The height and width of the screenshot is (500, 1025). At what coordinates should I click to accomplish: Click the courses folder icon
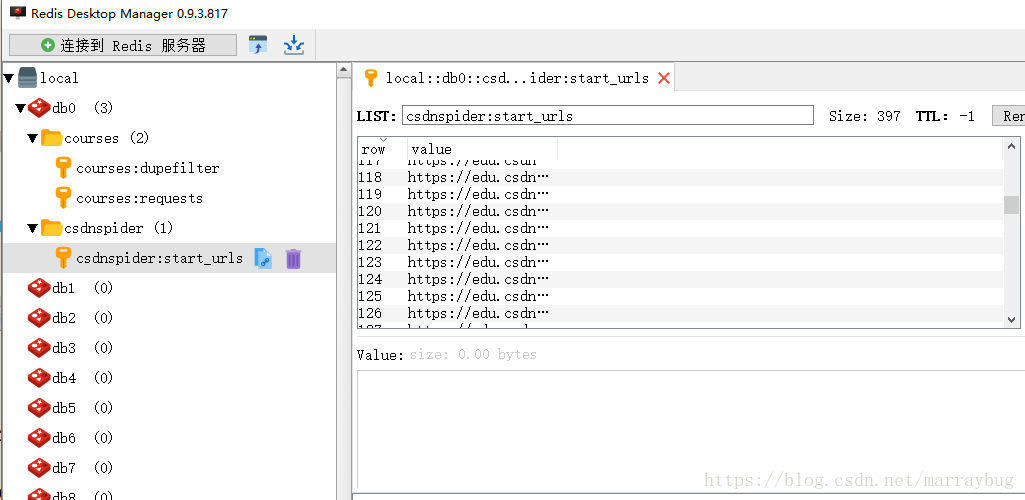click(52, 138)
